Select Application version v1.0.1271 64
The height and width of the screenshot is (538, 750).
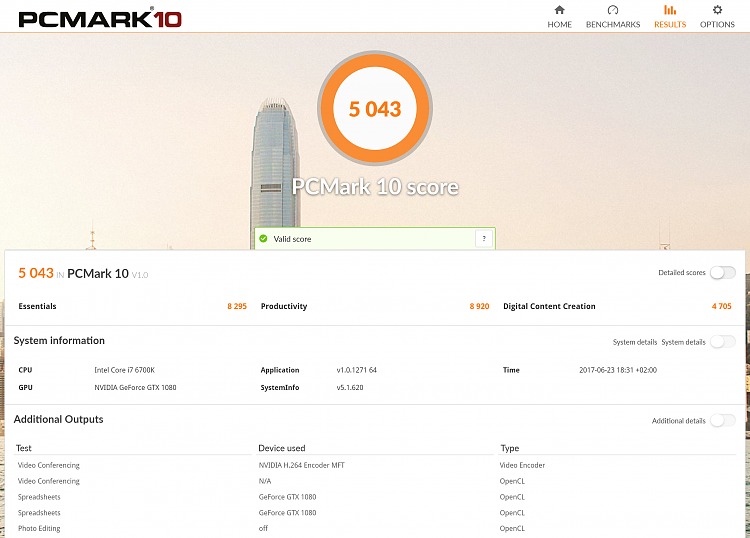(x=356, y=370)
